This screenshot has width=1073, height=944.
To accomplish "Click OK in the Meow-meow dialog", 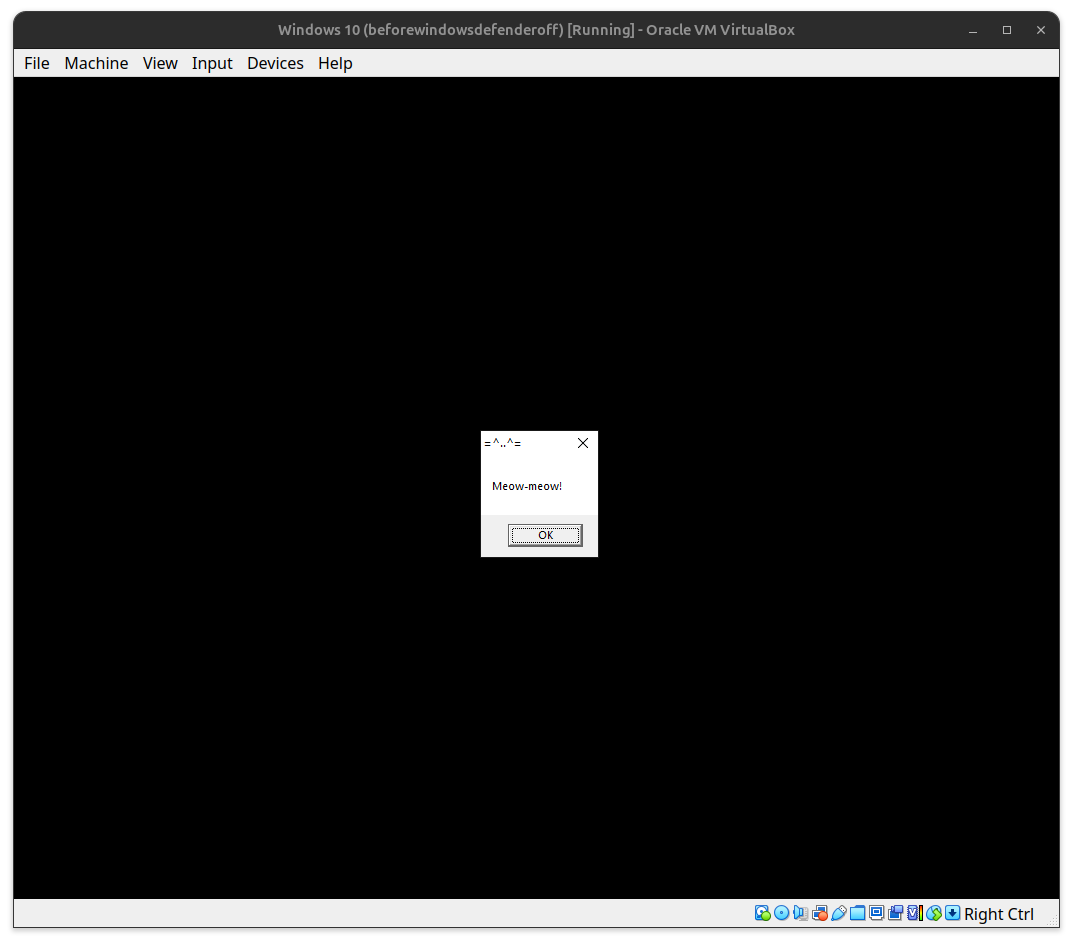I will [x=545, y=535].
